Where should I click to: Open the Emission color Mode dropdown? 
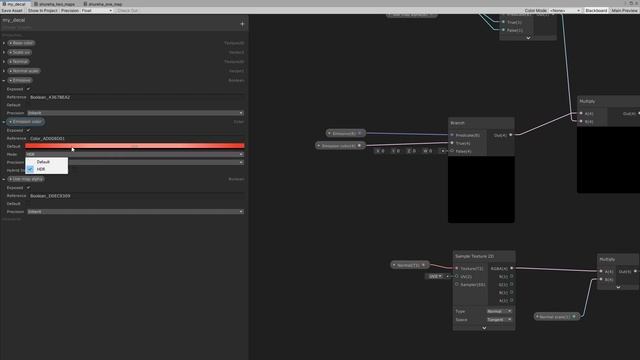(x=136, y=154)
